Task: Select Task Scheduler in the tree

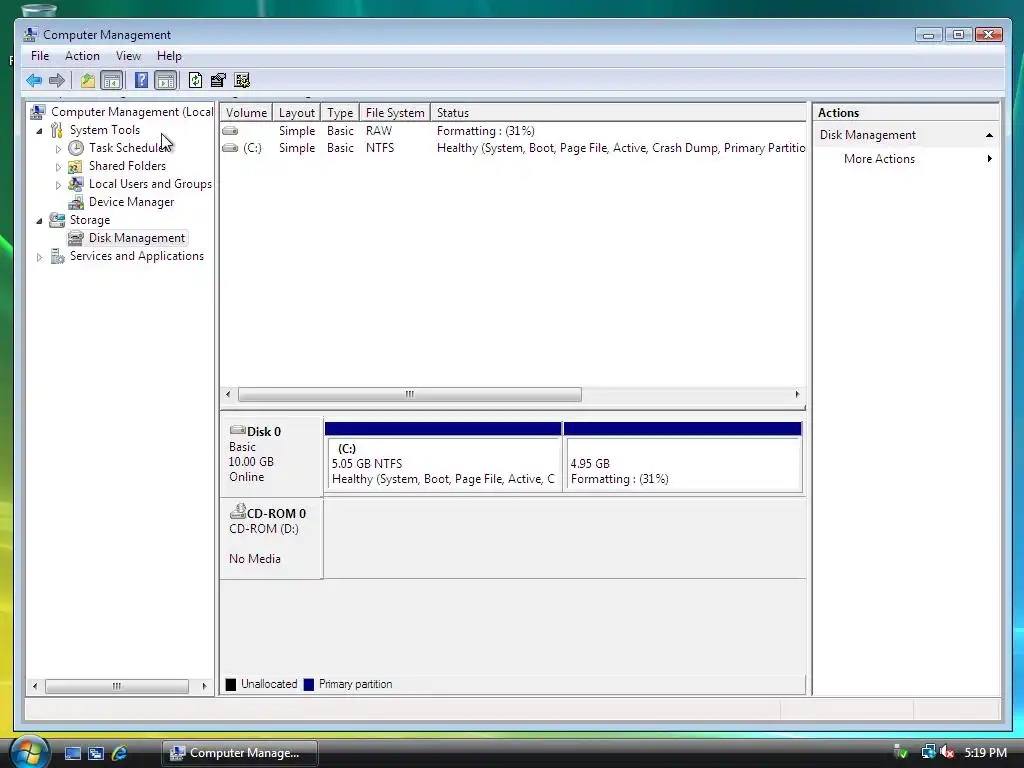Action: (x=129, y=148)
